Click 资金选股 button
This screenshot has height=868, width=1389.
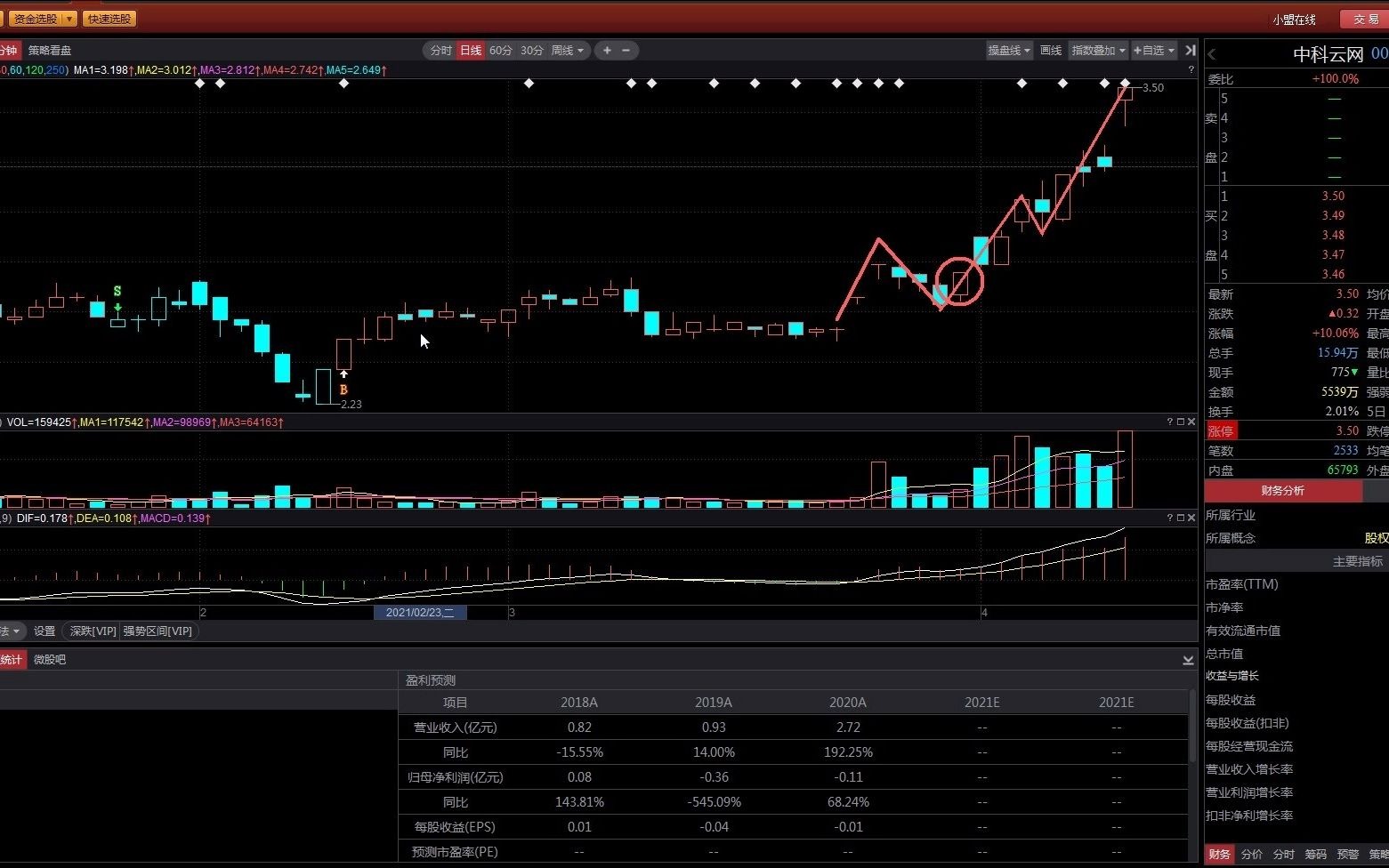(x=36, y=19)
